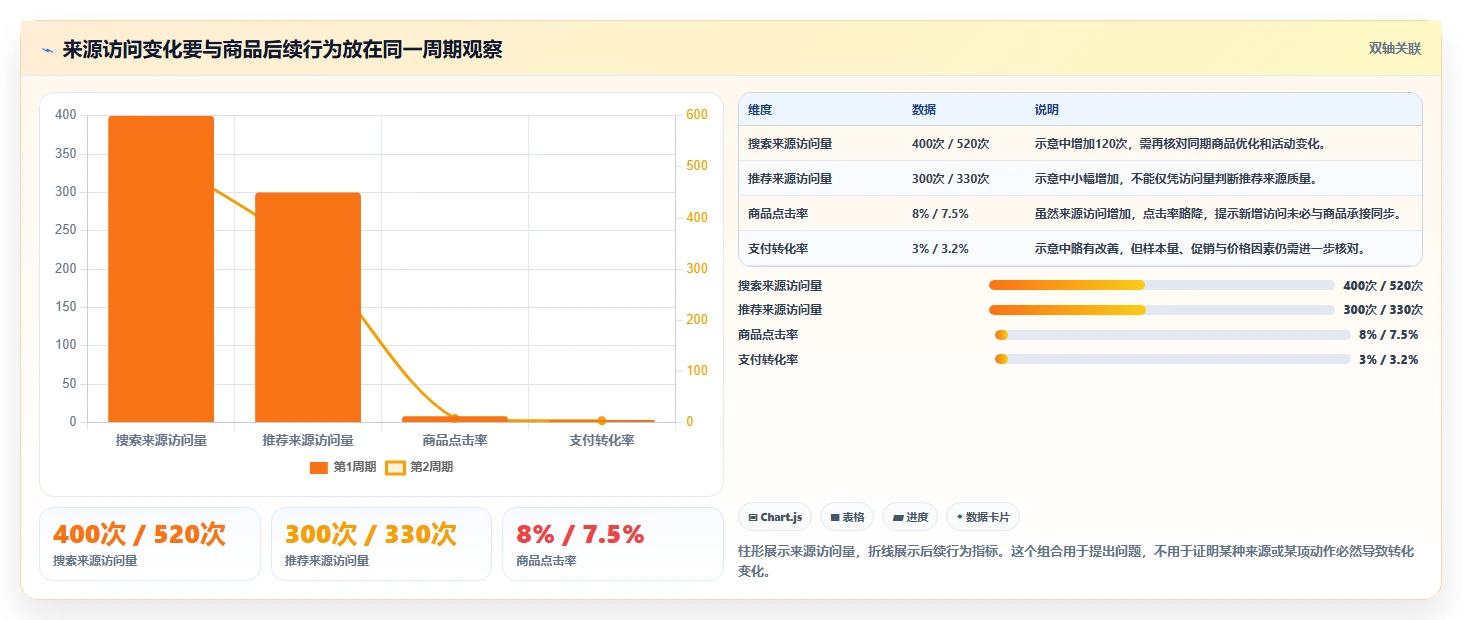Open the 300次 / 330次 stat card
Image resolution: width=1462 pixels, height=620 pixels.
pos(381,544)
